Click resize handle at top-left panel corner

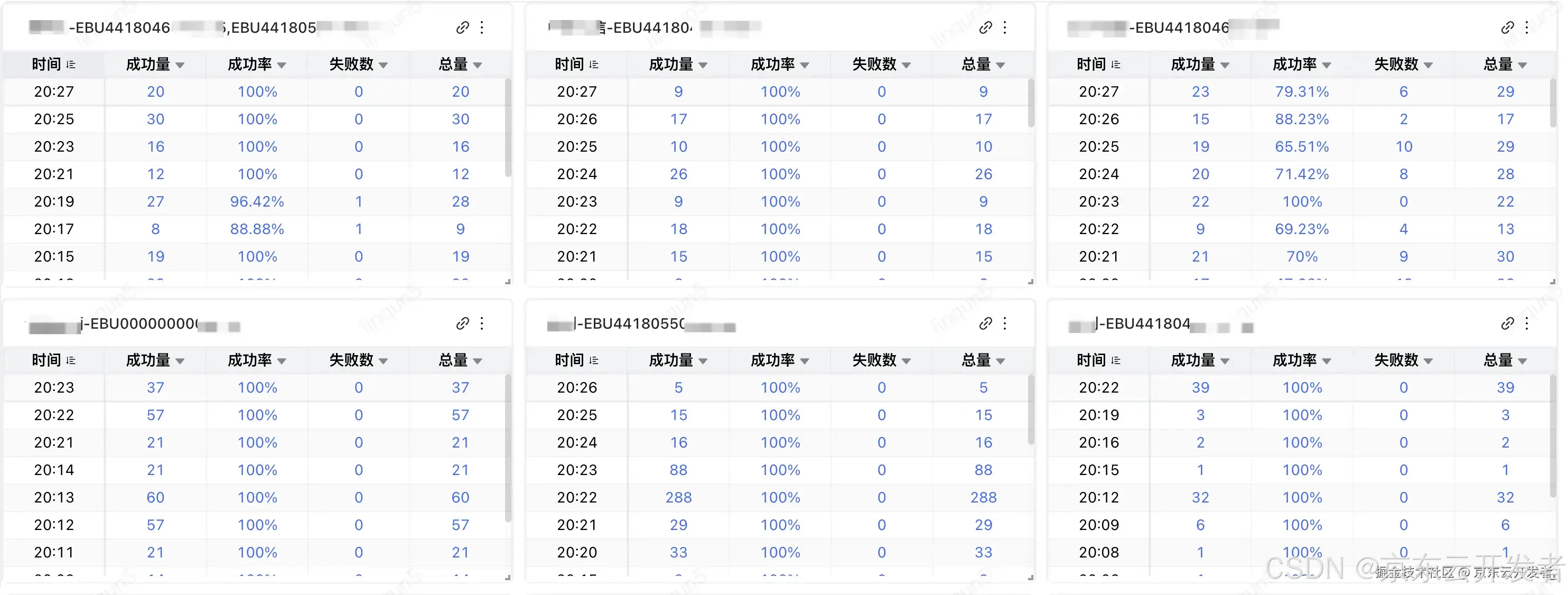(508, 281)
